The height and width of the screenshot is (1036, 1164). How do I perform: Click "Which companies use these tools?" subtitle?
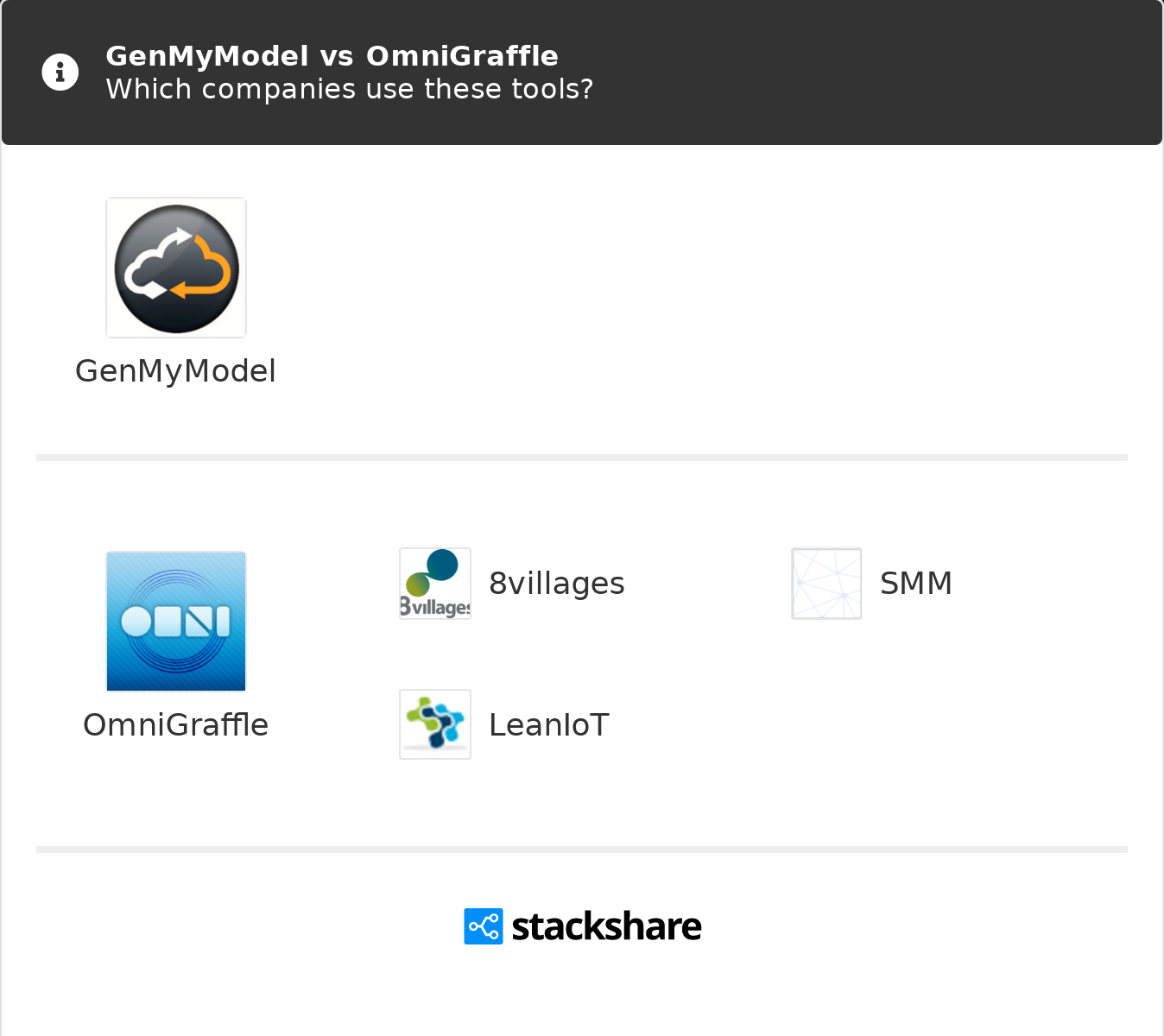click(x=350, y=89)
